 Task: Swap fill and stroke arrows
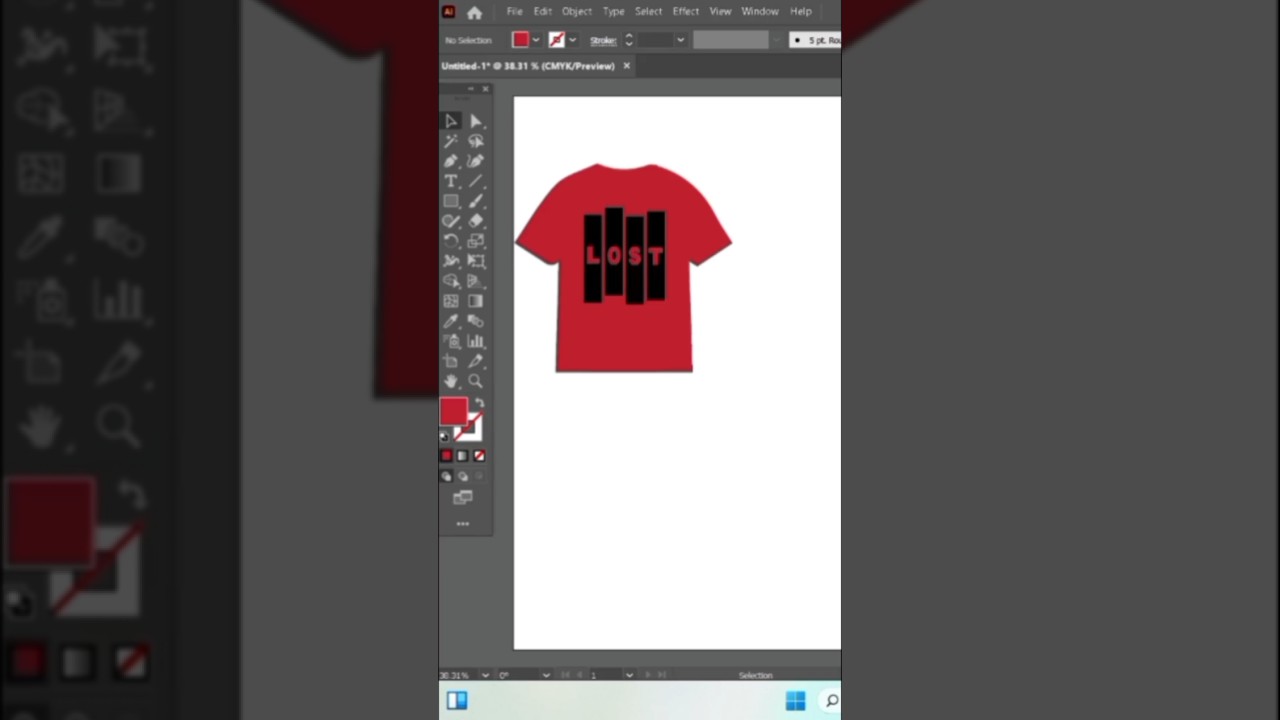(x=479, y=403)
